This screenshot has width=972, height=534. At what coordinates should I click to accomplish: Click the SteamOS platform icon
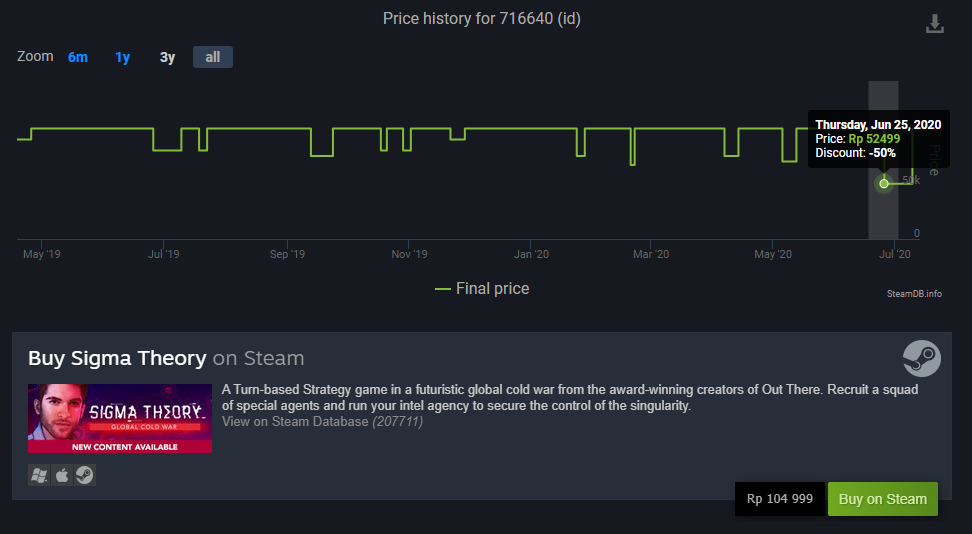point(85,475)
